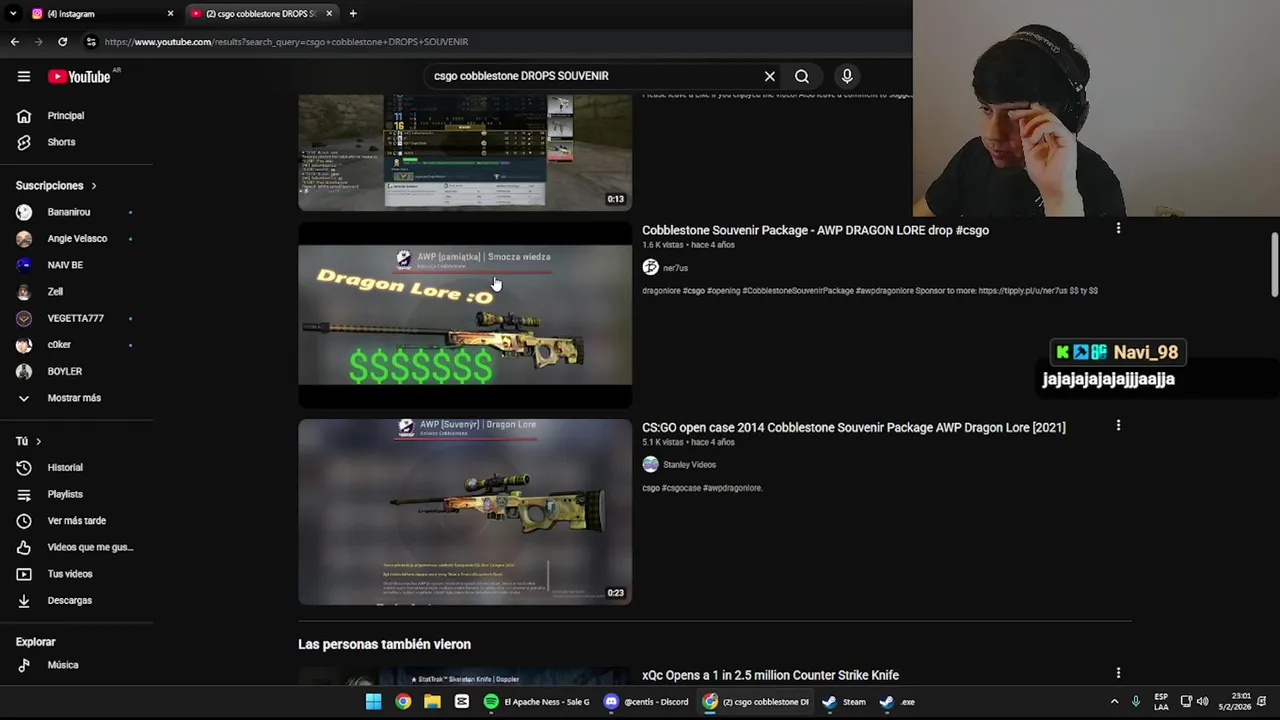Open the 0:23 Stanley Videos thumbnail

point(465,512)
